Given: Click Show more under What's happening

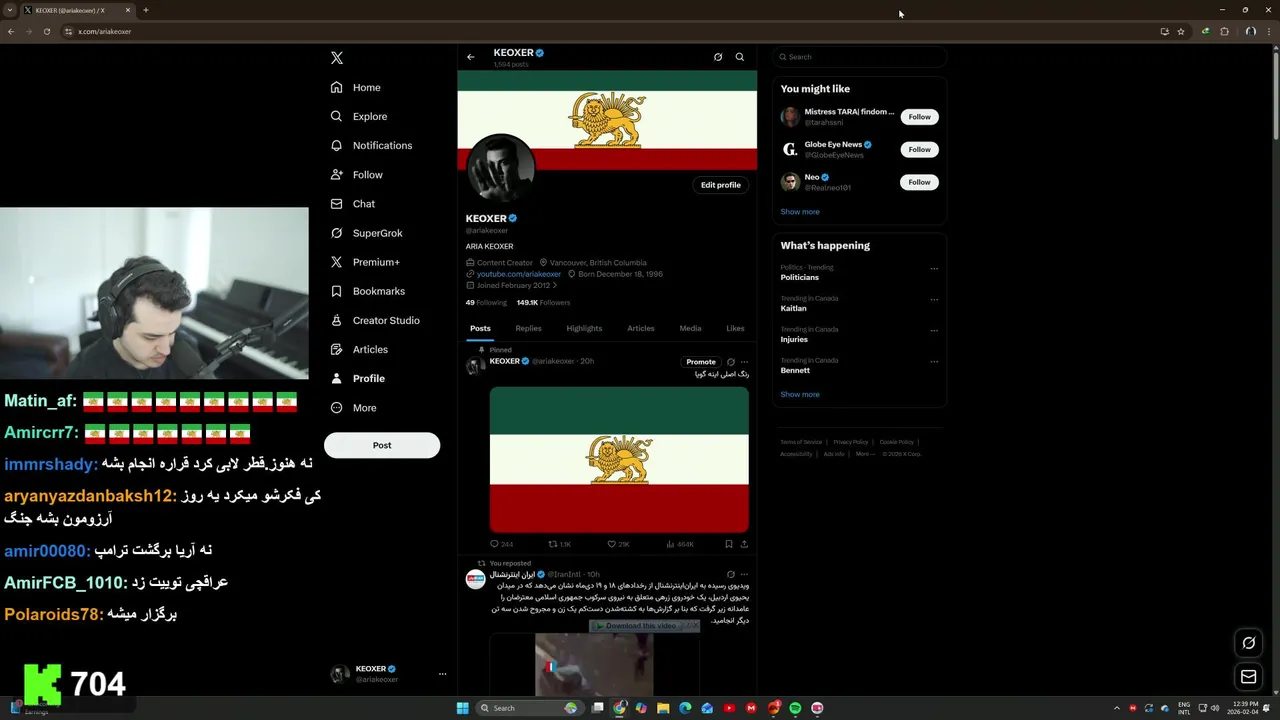Looking at the screenshot, I should coord(800,395).
